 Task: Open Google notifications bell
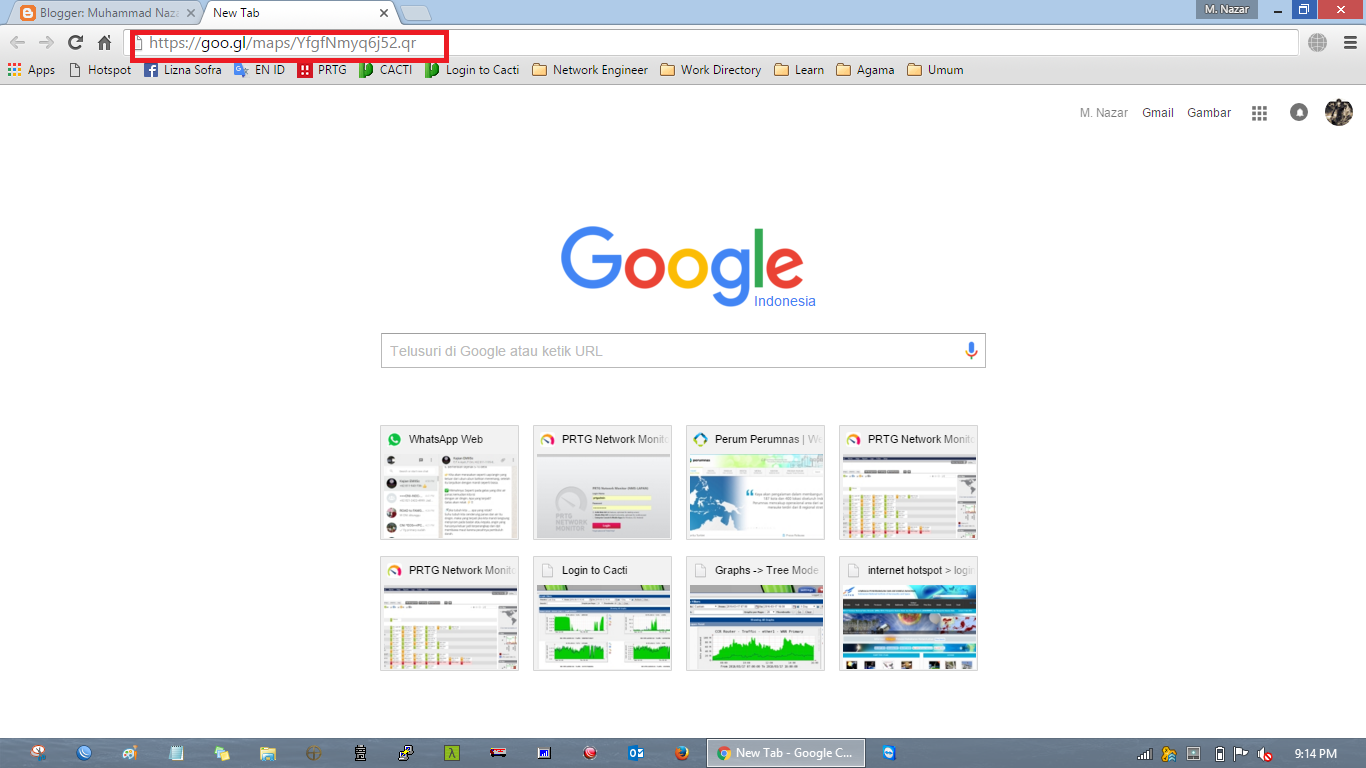point(1299,113)
